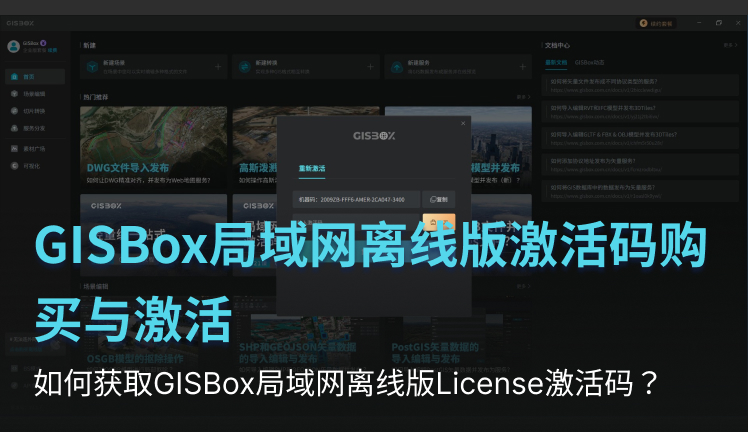Click the 复制 button beside machine code

438,199
